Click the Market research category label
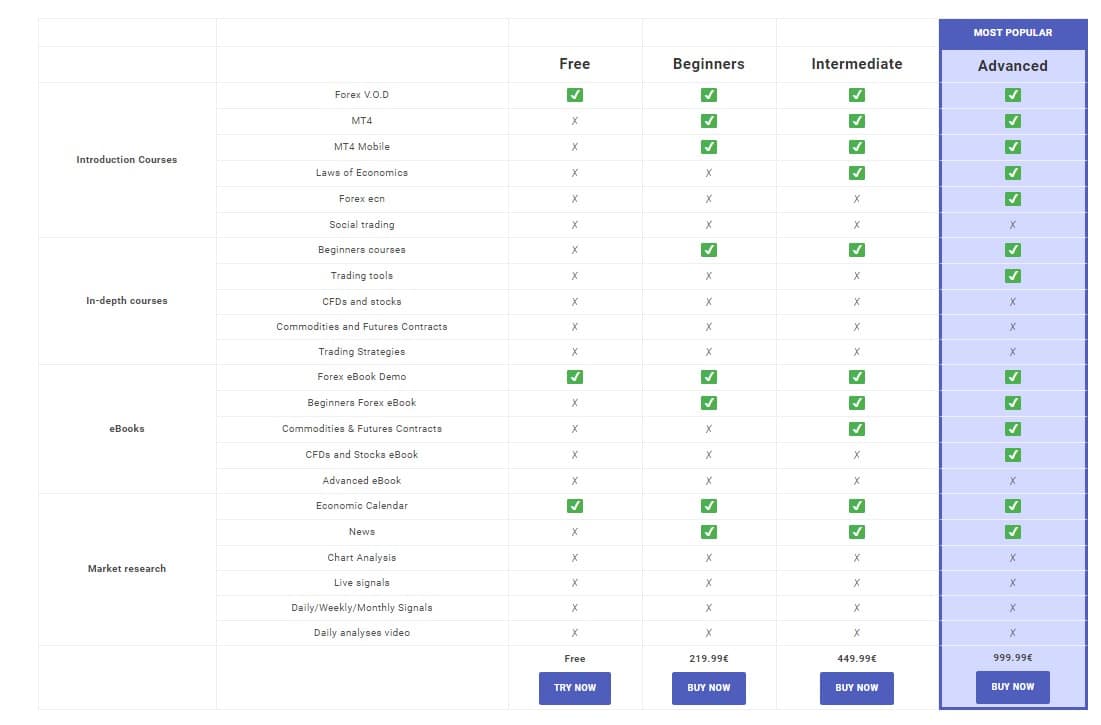This screenshot has width=1101, height=725. point(126,569)
